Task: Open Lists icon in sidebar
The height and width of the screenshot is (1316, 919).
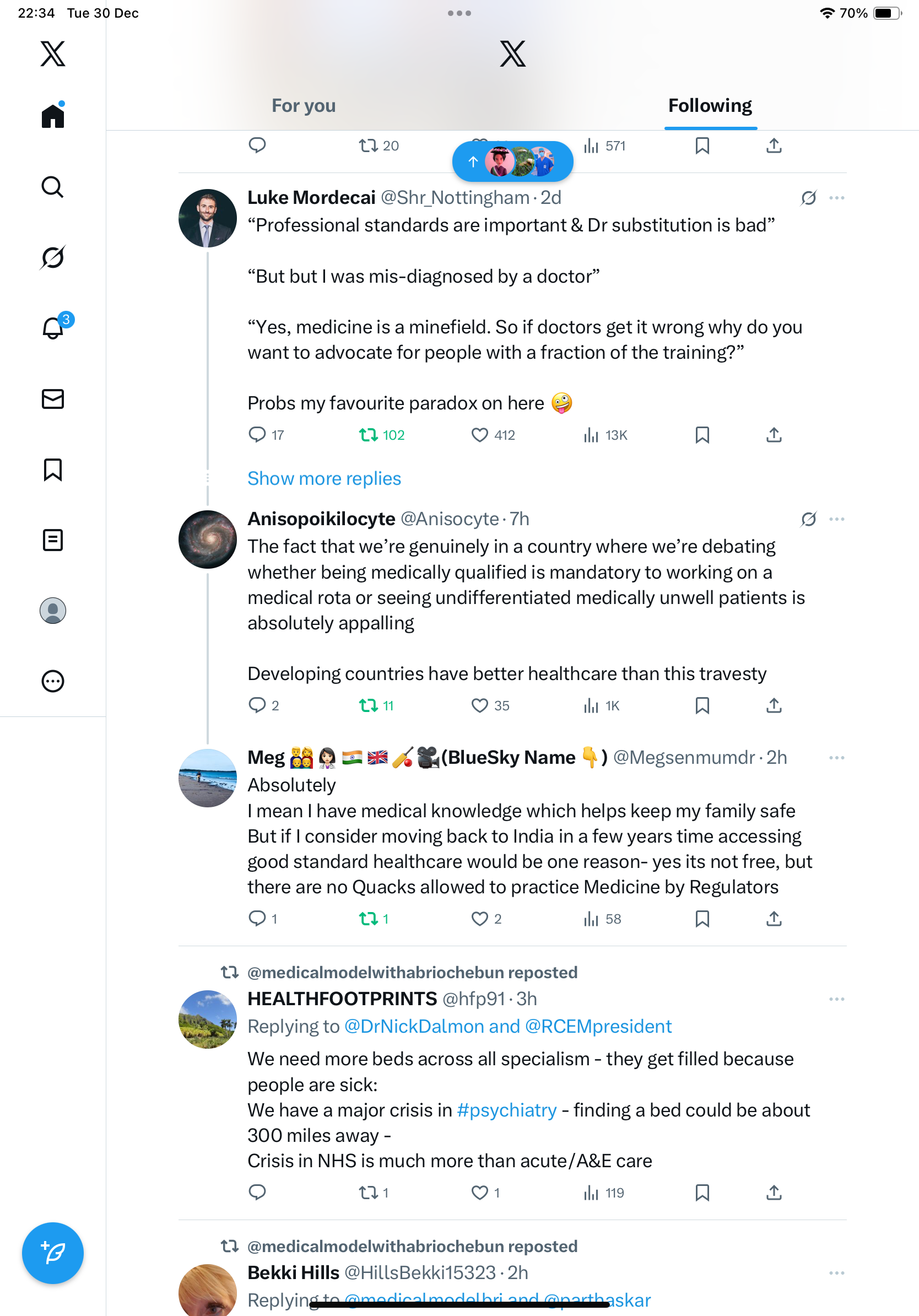Action: [x=53, y=540]
